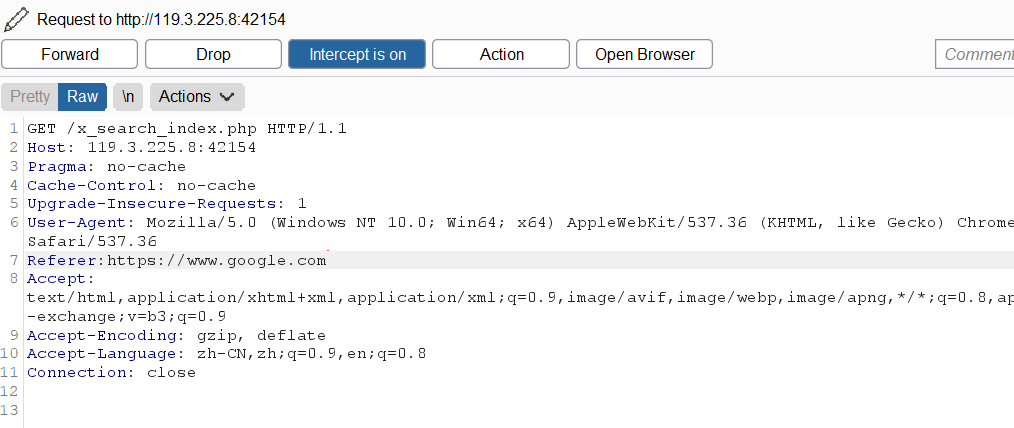This screenshot has width=1014, height=428.
Task: Launch Open Browser
Action: (x=645, y=54)
